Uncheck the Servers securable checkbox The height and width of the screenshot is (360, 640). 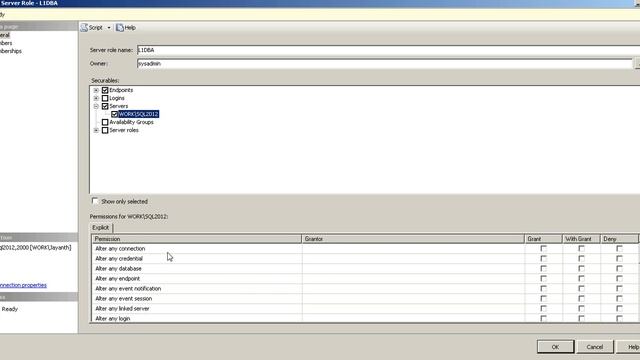[105, 106]
